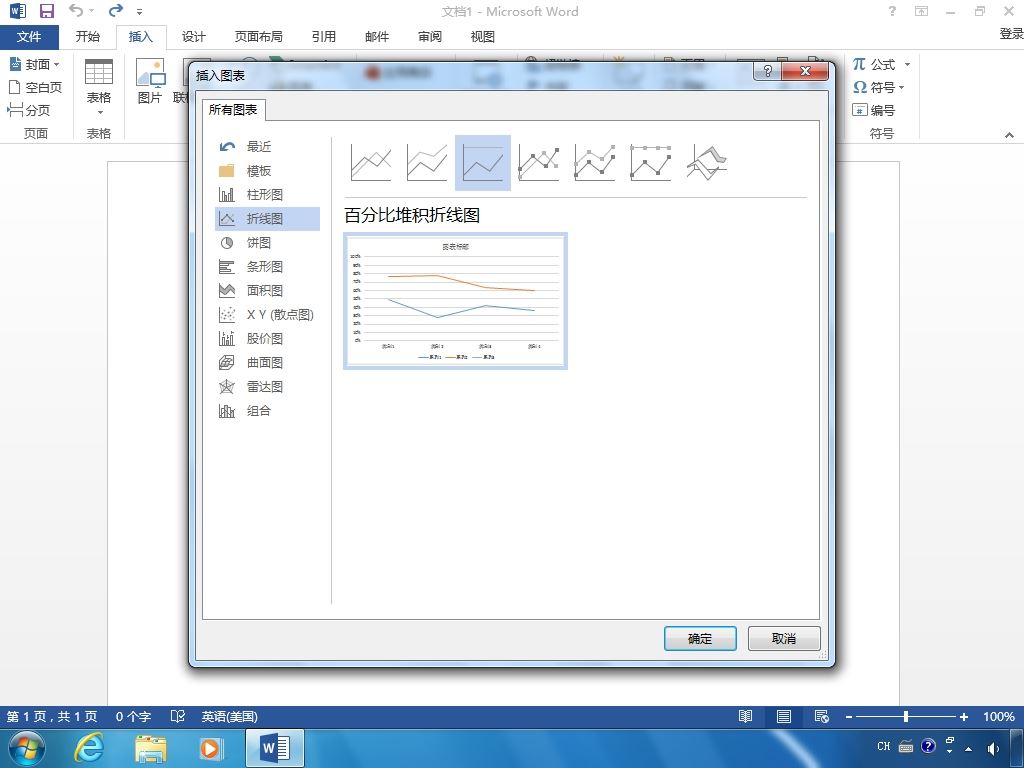
Task: Open the quick access toolbar customize dropdown
Action: click(x=139, y=12)
